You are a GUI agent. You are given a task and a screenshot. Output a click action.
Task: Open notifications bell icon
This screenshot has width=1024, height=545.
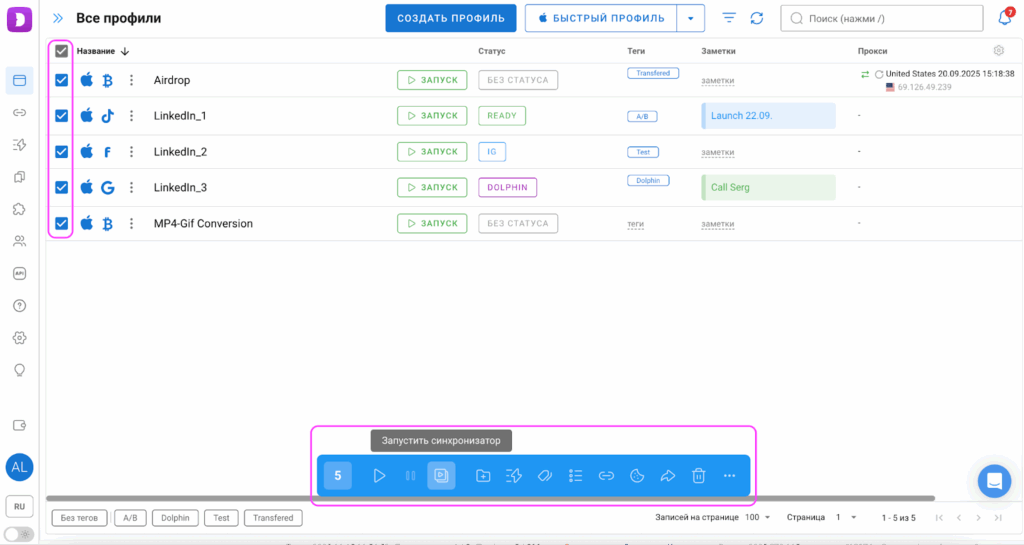coord(1004,18)
